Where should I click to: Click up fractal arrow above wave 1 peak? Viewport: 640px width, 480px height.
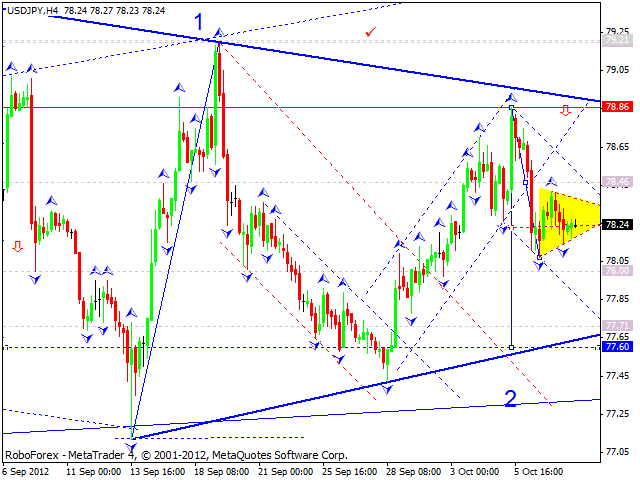click(219, 32)
